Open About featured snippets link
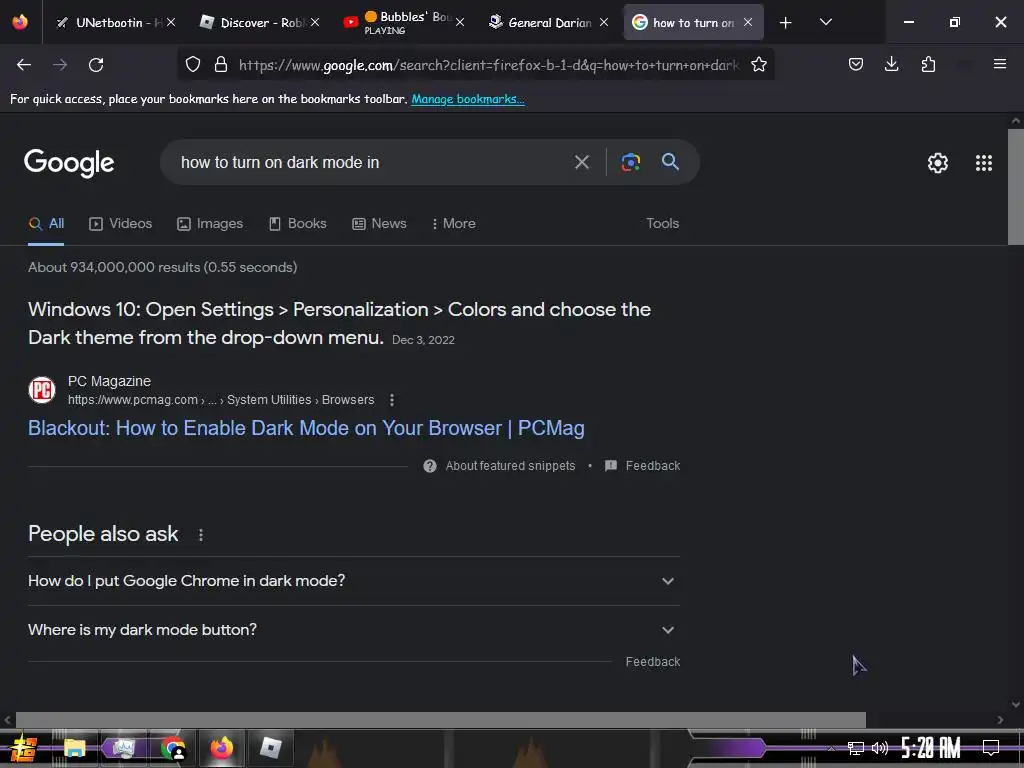1024x768 pixels. click(x=499, y=466)
